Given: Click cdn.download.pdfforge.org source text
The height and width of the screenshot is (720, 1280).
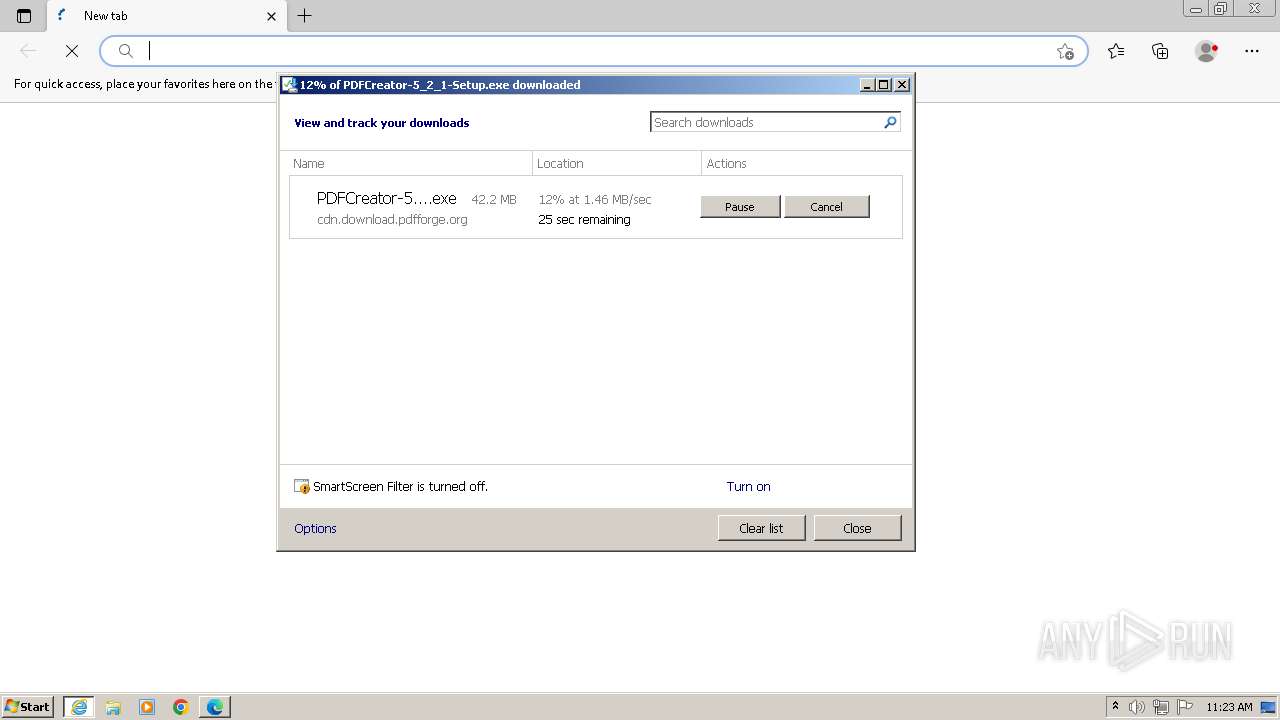Looking at the screenshot, I should pyautogui.click(x=392, y=219).
